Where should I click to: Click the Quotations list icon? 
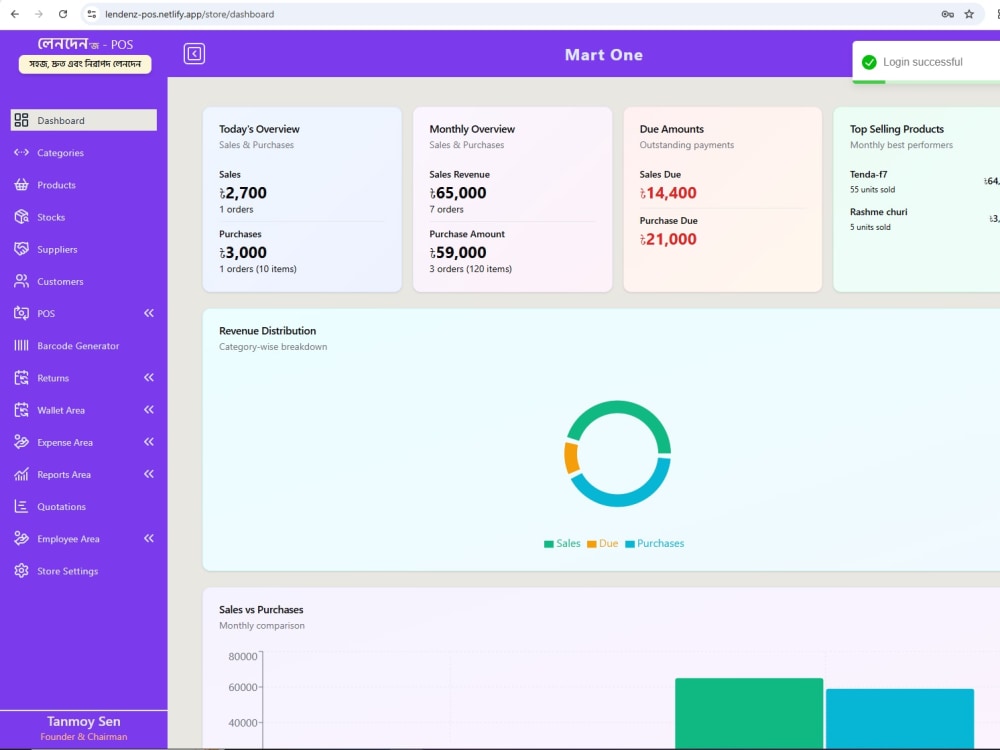point(21,506)
